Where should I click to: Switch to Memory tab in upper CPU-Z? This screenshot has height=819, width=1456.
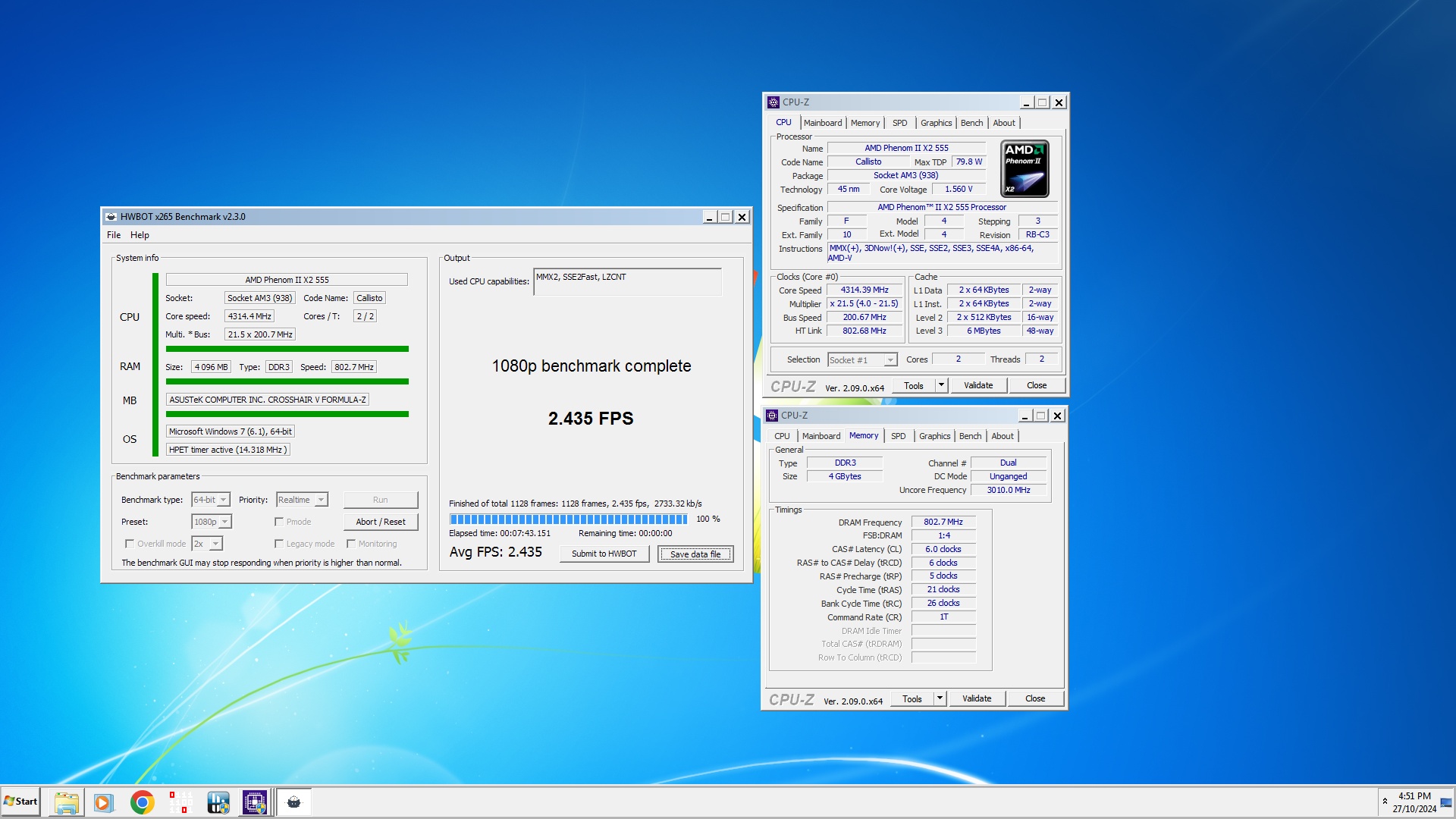(865, 123)
